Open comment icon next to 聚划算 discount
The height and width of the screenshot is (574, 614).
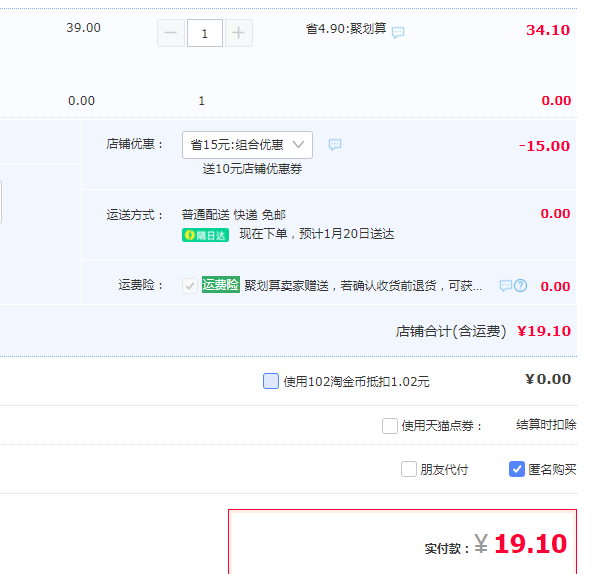coord(398,32)
